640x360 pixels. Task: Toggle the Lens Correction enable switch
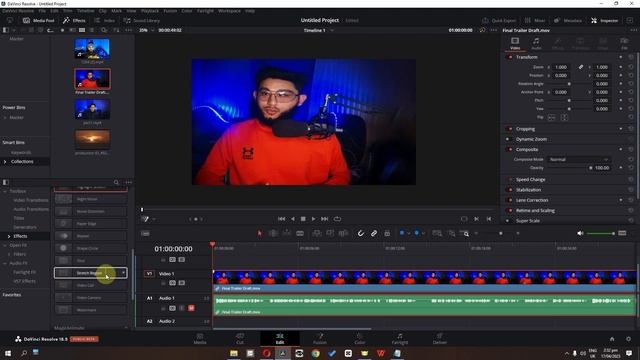pyautogui.click(x=510, y=200)
